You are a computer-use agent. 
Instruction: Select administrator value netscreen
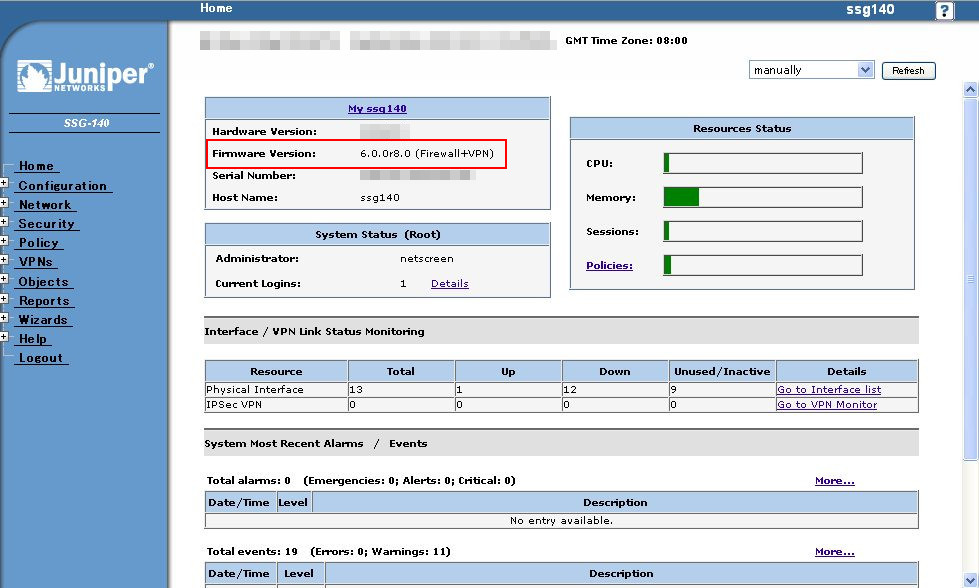(427, 258)
